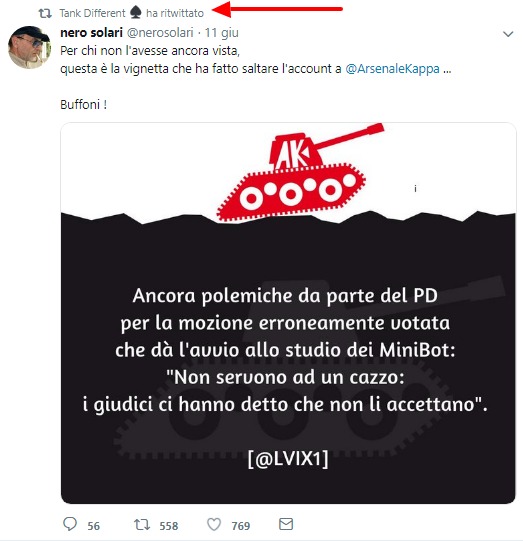
Task: View the 56 replies count
Action: point(93,526)
